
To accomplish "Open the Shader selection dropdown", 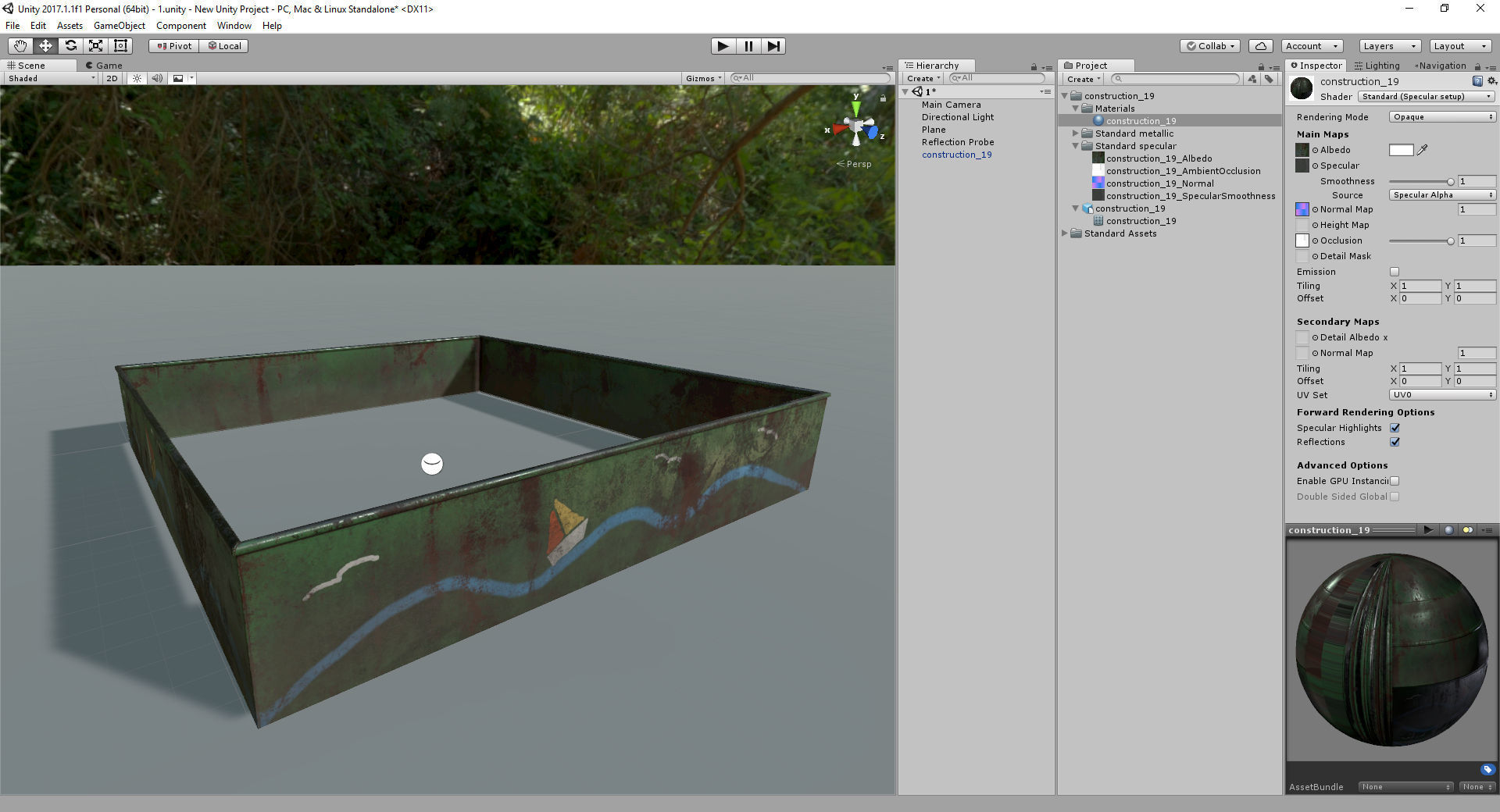I will pos(1426,97).
